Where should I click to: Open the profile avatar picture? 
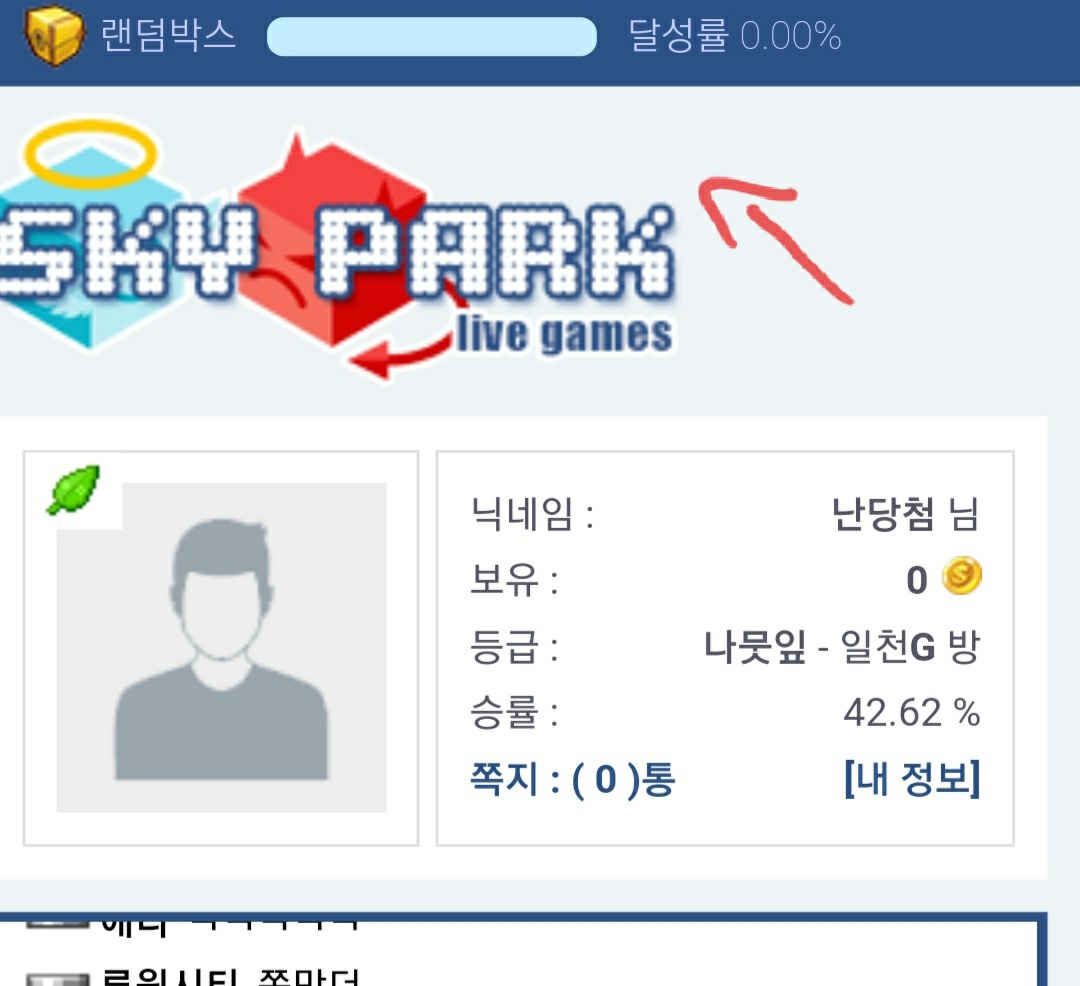pos(221,647)
